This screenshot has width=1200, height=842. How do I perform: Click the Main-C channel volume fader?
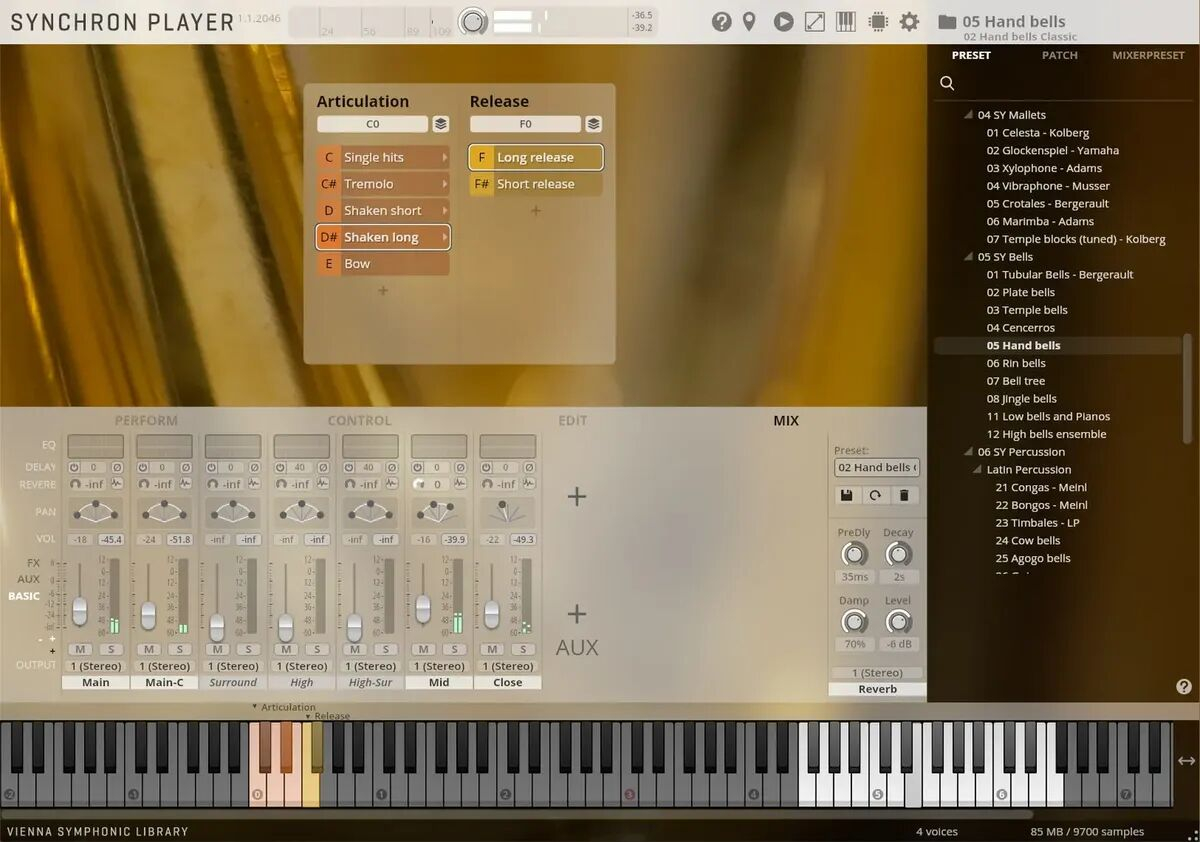click(148, 614)
